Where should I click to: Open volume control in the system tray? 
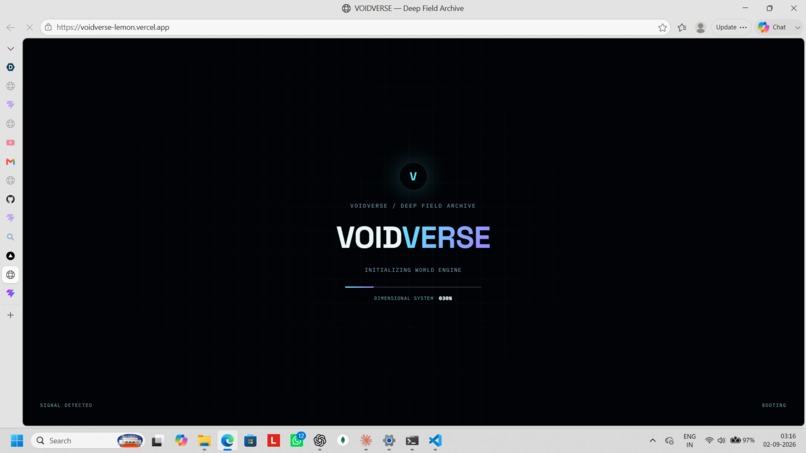(722, 441)
